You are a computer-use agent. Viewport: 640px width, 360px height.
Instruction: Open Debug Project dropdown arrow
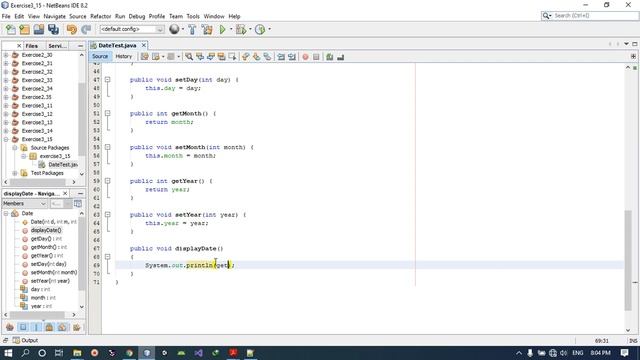pos(250,29)
